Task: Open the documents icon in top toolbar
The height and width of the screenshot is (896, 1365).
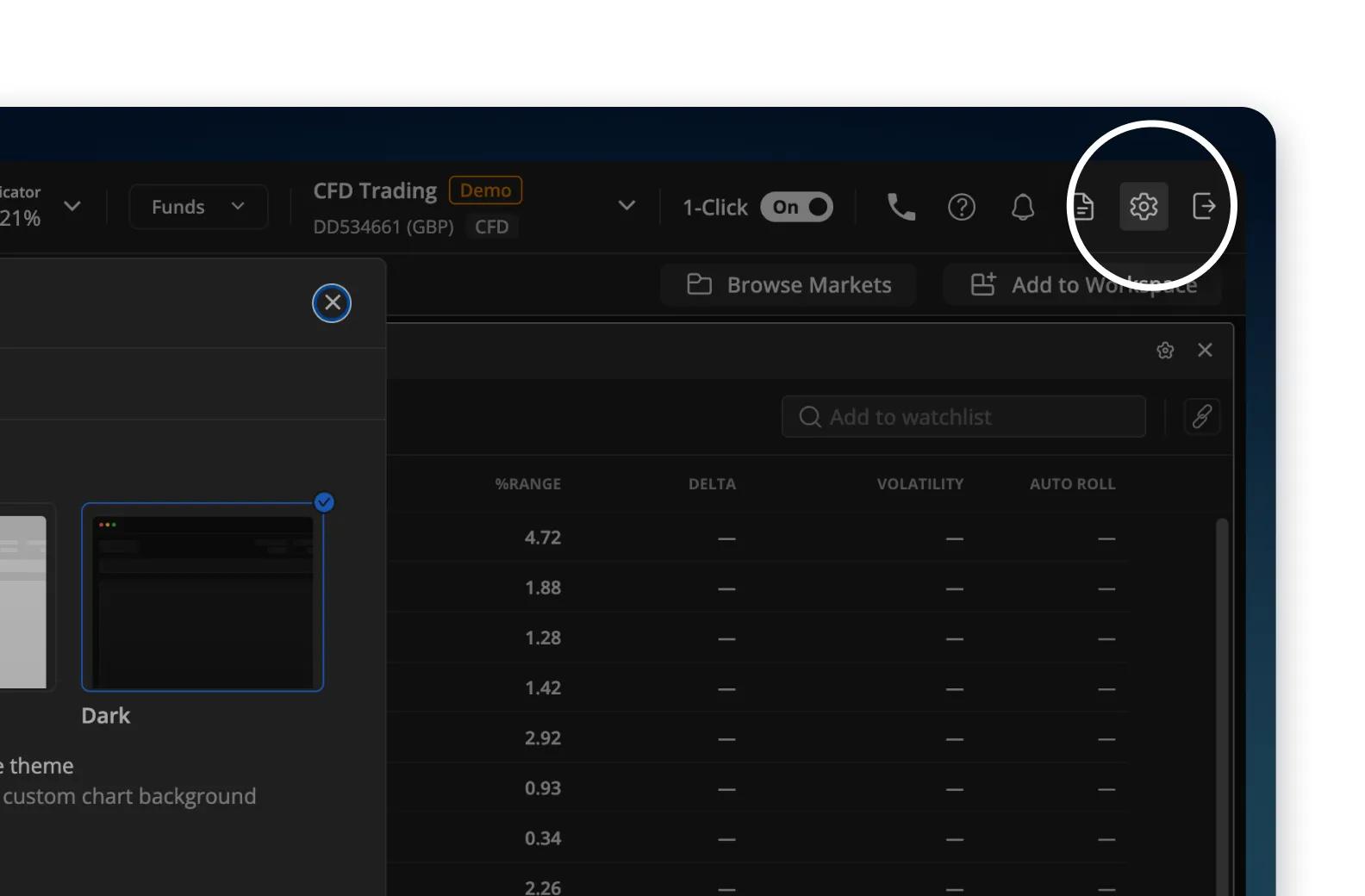Action: (x=1083, y=207)
